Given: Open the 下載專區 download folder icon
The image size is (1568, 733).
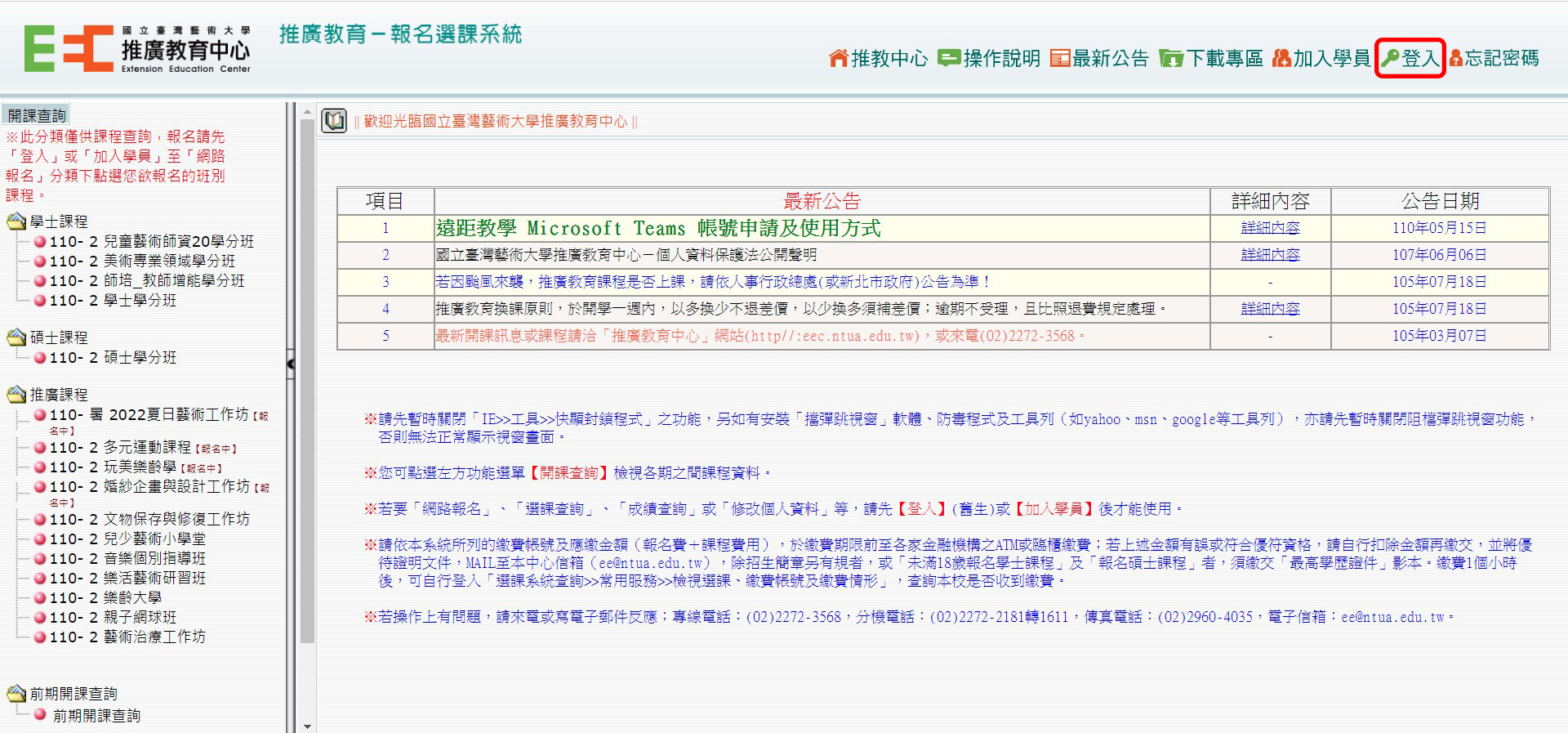Looking at the screenshot, I should click(1171, 59).
